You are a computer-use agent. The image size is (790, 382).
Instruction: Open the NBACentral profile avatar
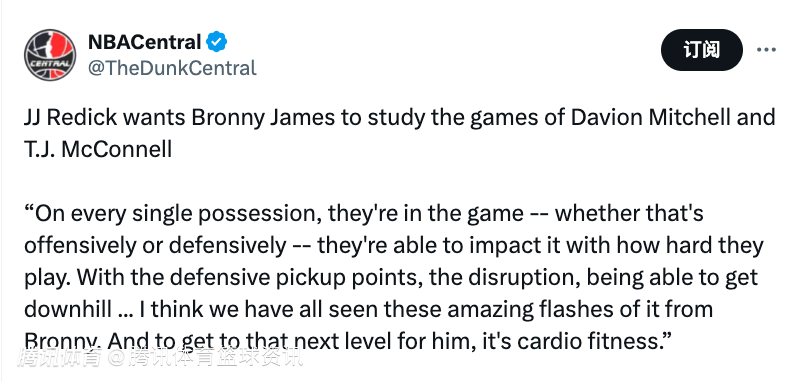(x=50, y=55)
